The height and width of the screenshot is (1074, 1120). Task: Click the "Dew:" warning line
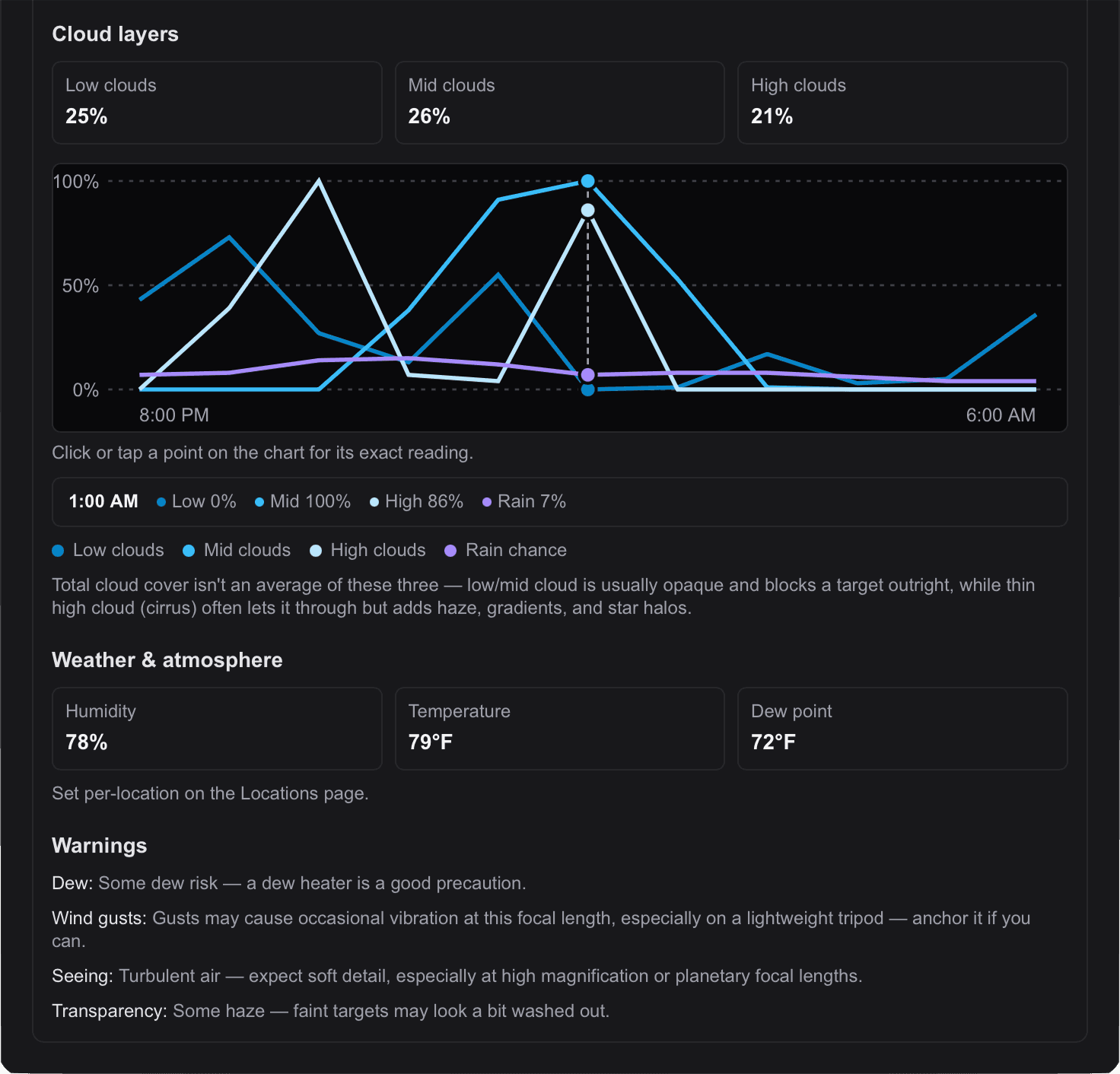289,883
